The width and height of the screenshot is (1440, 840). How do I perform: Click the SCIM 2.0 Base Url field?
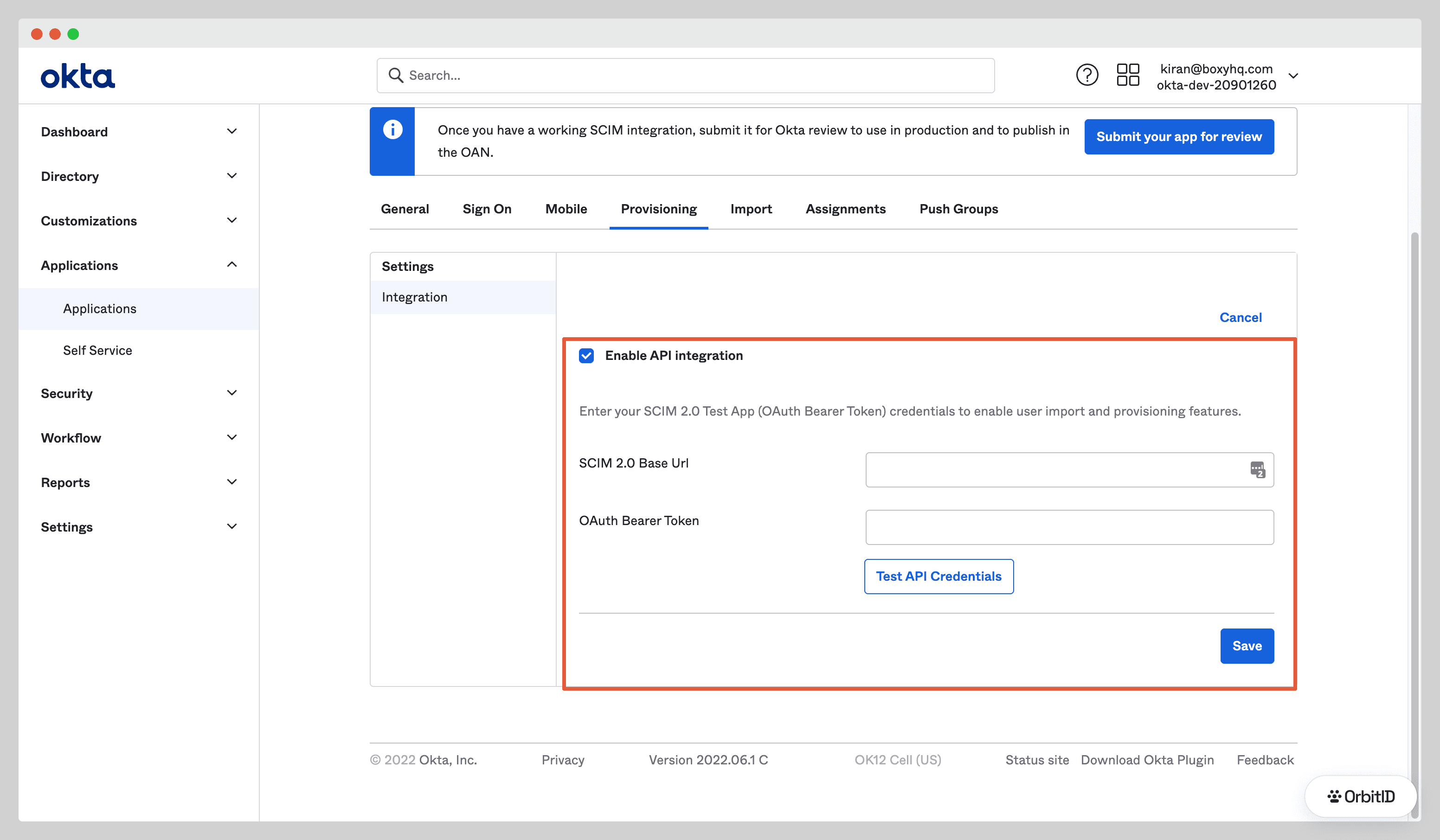tap(1069, 470)
